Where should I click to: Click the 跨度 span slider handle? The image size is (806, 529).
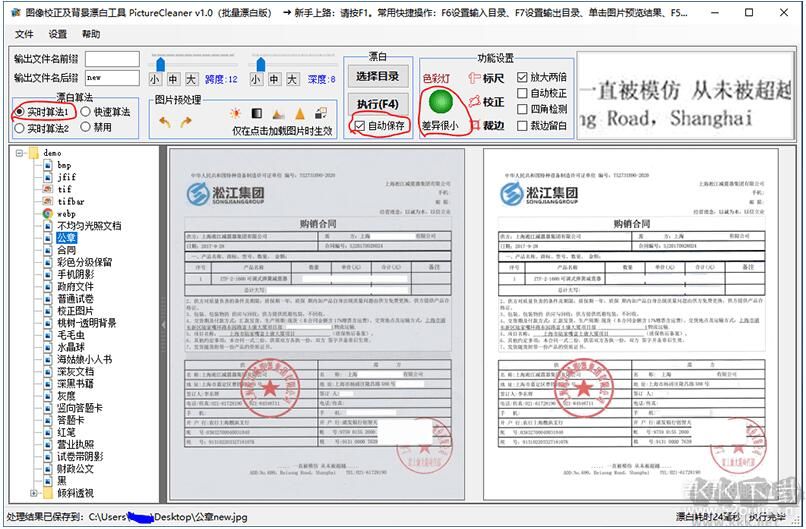(x=160, y=64)
